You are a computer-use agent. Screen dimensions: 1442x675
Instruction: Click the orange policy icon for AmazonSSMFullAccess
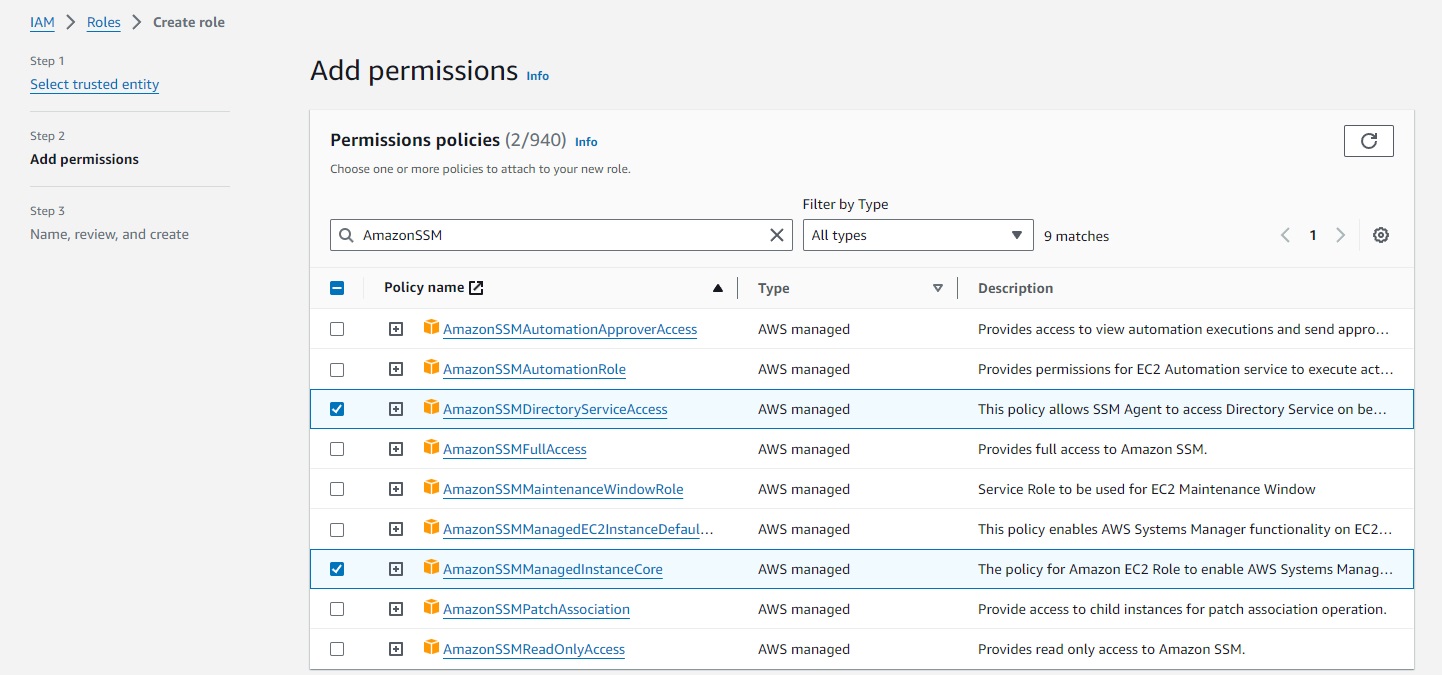coord(431,448)
